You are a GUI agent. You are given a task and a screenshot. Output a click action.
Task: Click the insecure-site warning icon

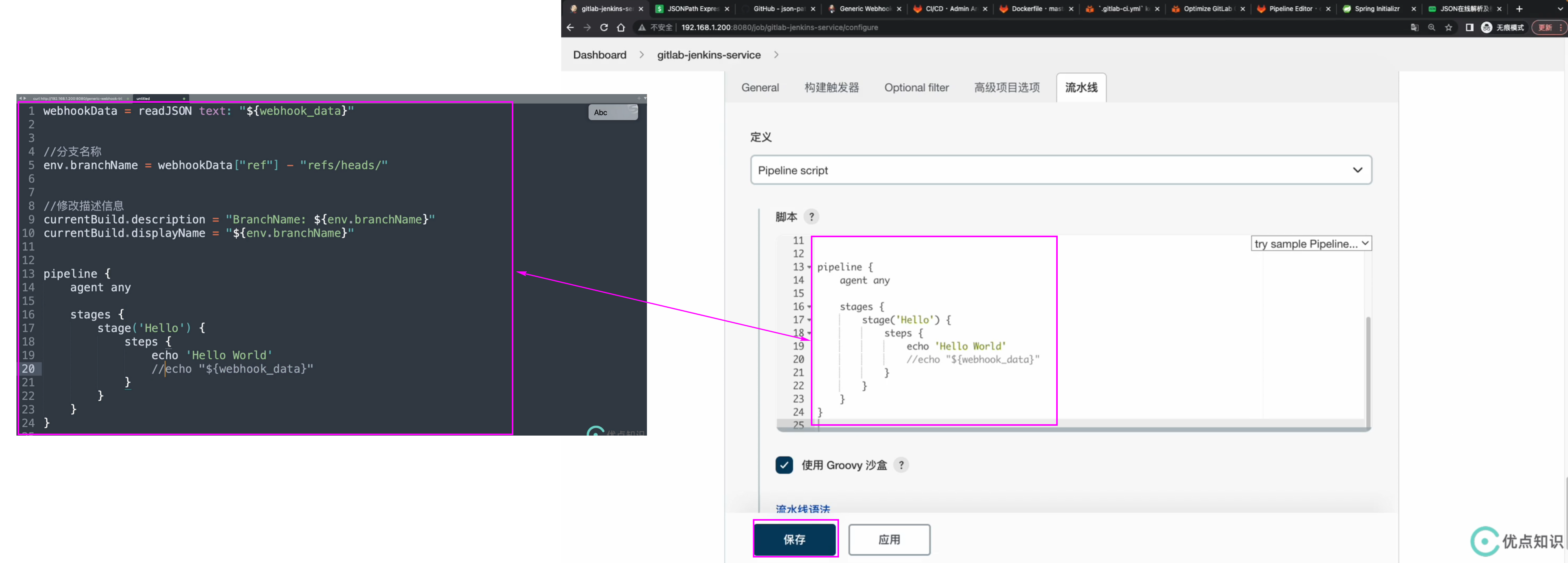(642, 27)
